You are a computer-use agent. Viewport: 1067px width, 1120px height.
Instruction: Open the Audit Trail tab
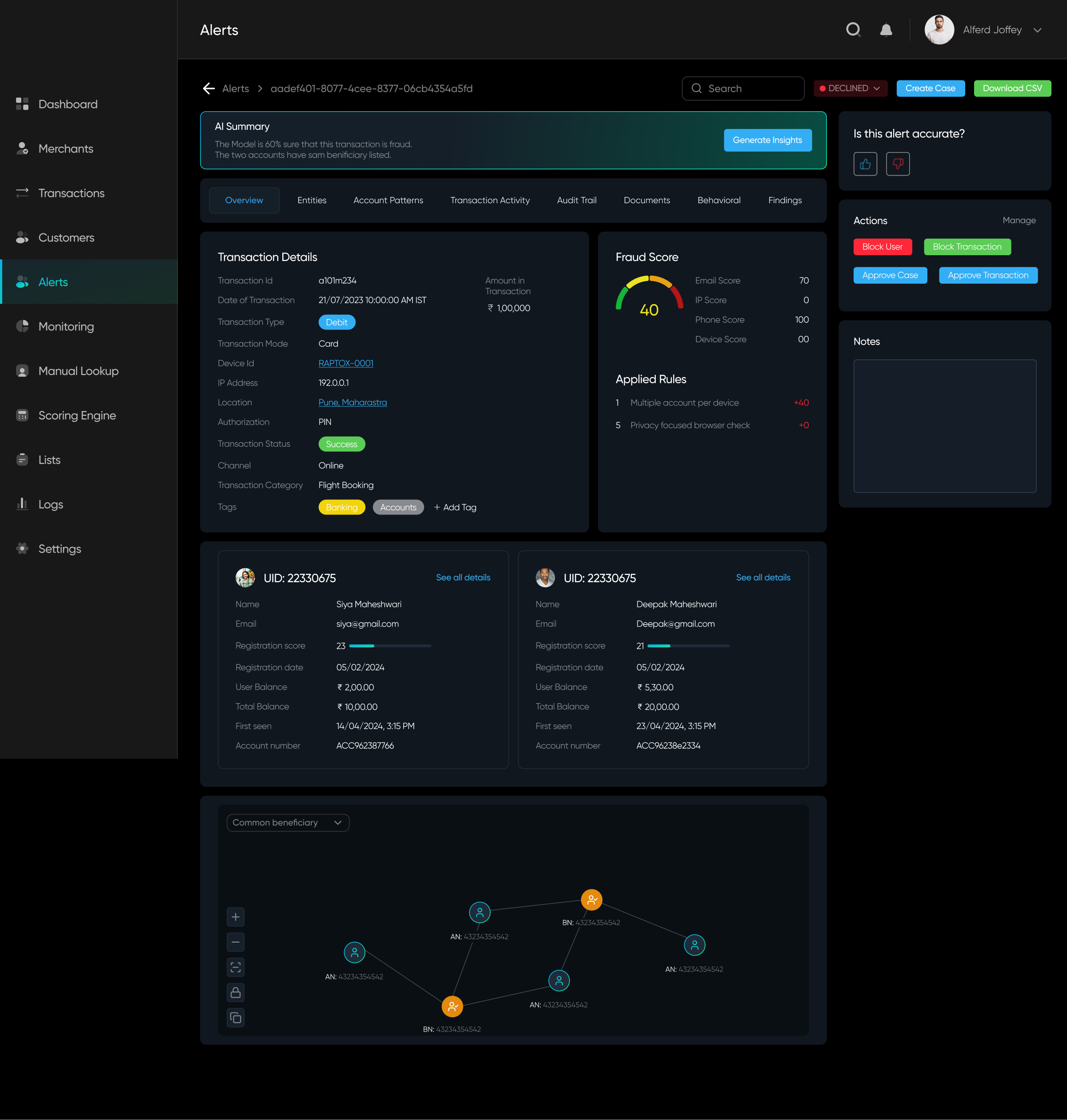coord(576,200)
